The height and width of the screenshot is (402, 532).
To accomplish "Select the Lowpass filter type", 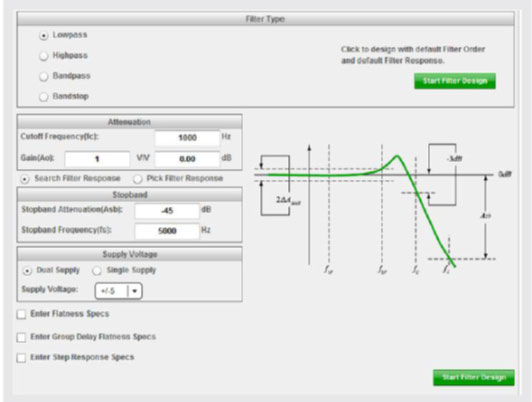I will coord(44,35).
